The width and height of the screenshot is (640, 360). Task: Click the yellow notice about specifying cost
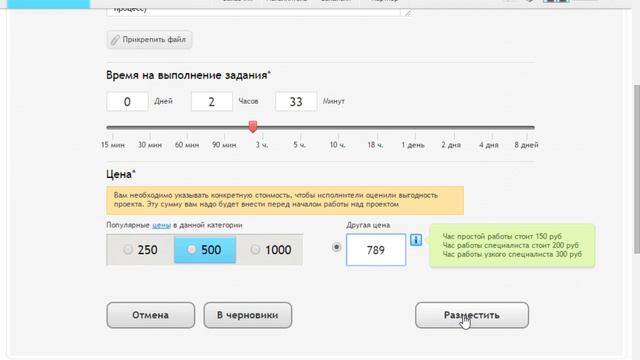click(285, 200)
